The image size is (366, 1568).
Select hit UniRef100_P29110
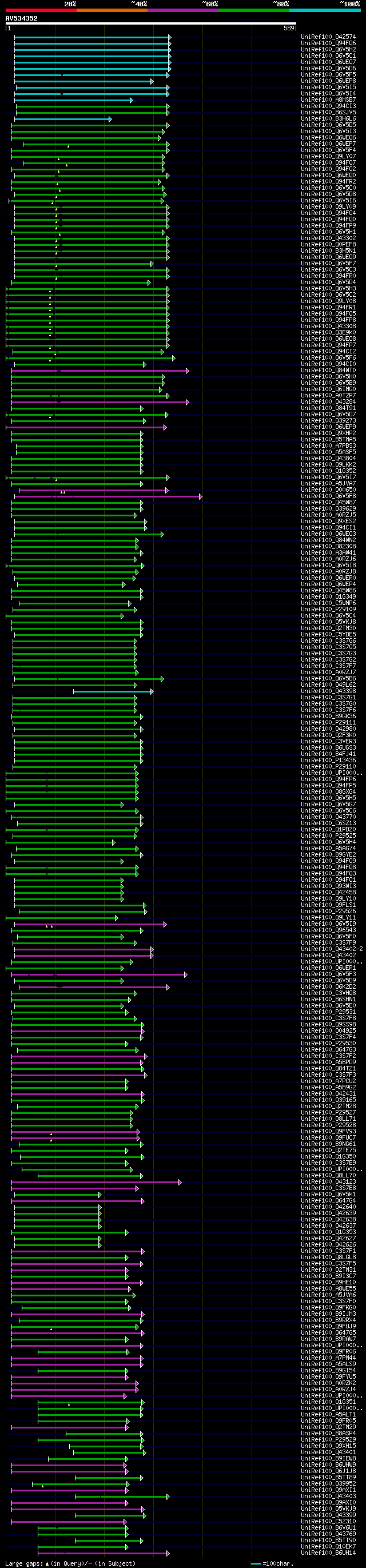[329, 767]
